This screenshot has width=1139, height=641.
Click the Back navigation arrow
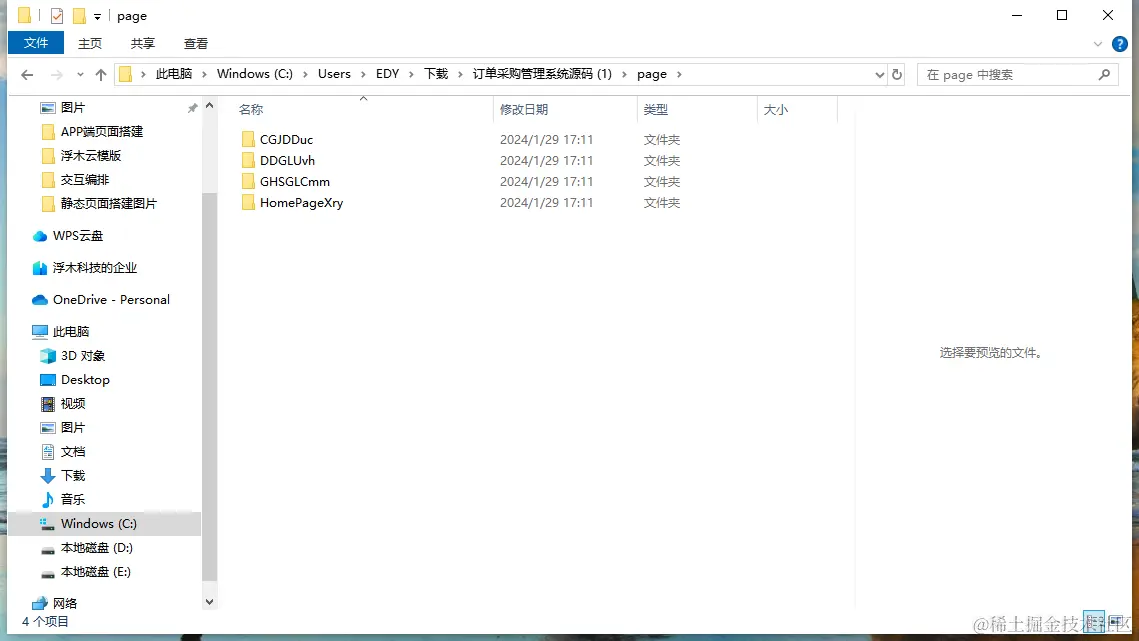[27, 73]
